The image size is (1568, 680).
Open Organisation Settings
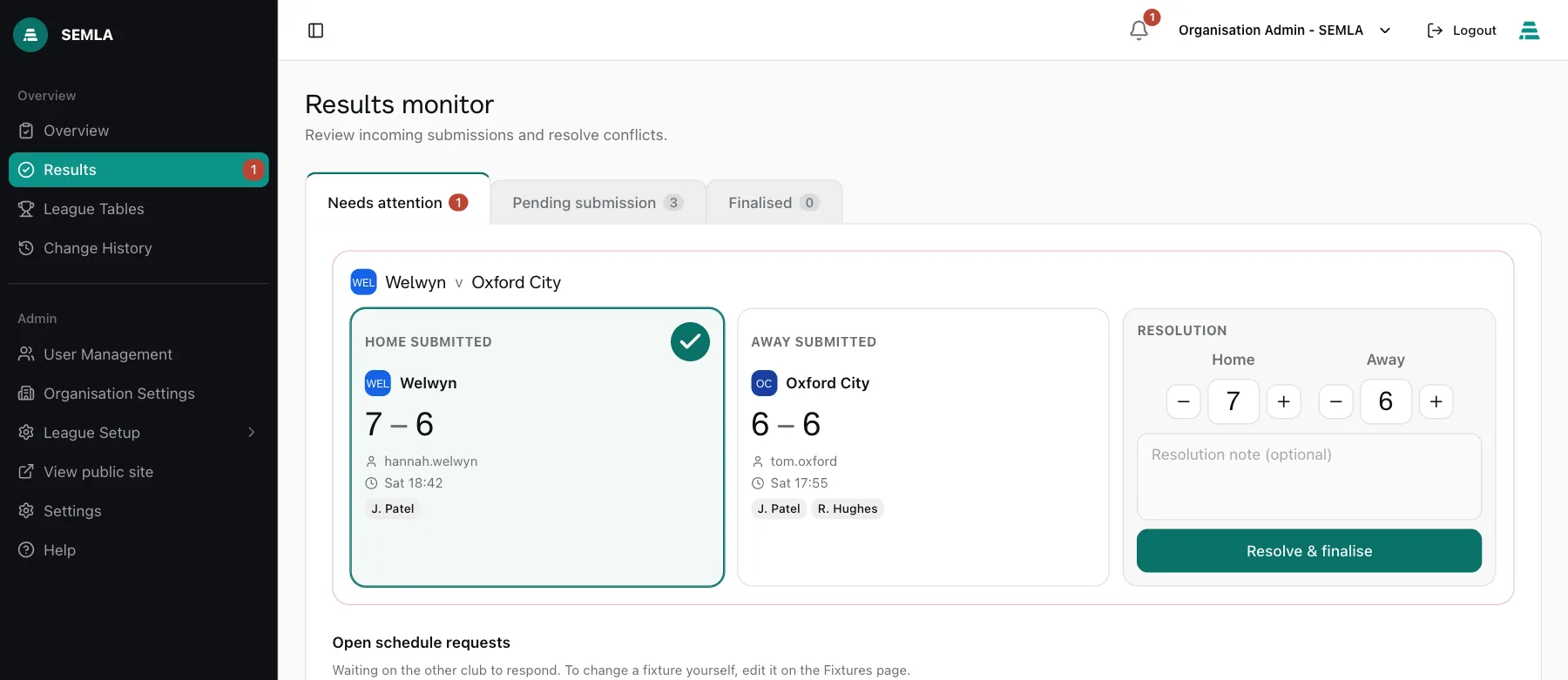139,394
